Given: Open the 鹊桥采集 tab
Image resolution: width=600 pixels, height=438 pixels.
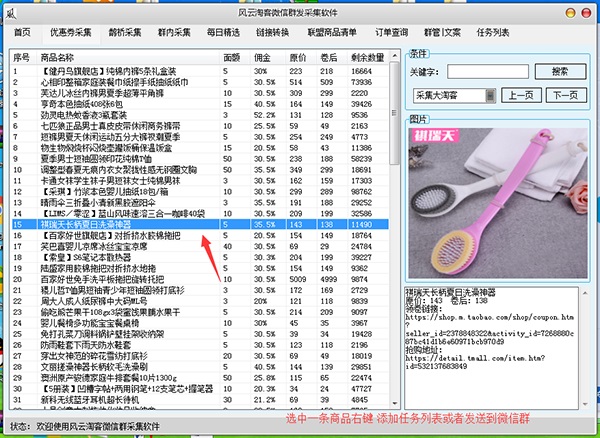Looking at the screenshot, I should click(x=125, y=33).
